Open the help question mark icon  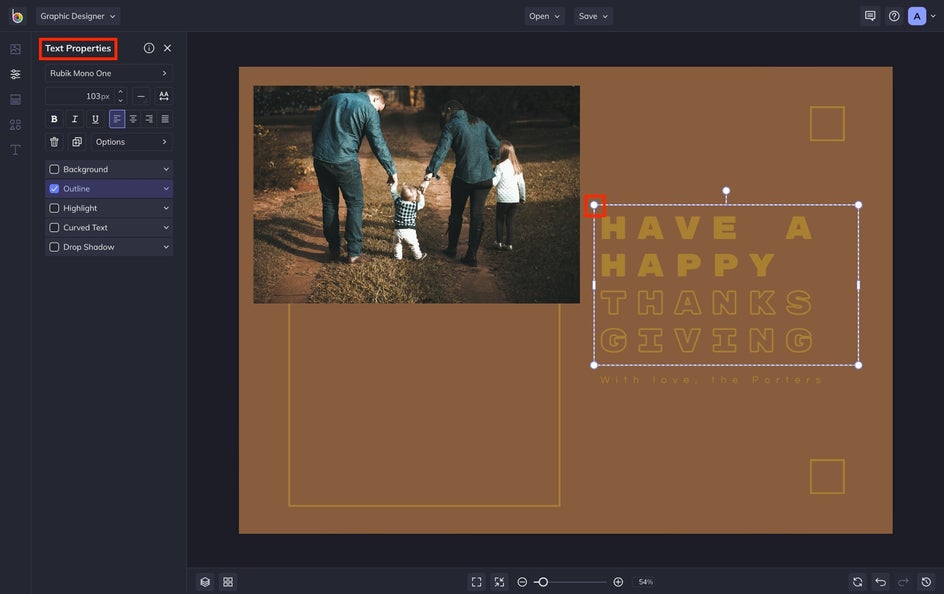pyautogui.click(x=894, y=16)
